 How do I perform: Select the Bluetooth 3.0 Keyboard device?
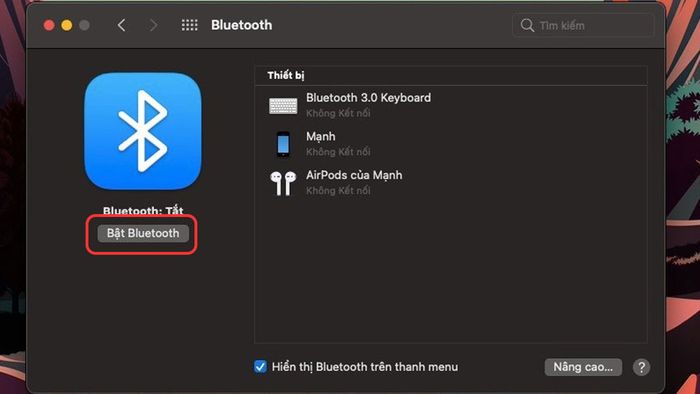[x=451, y=105]
